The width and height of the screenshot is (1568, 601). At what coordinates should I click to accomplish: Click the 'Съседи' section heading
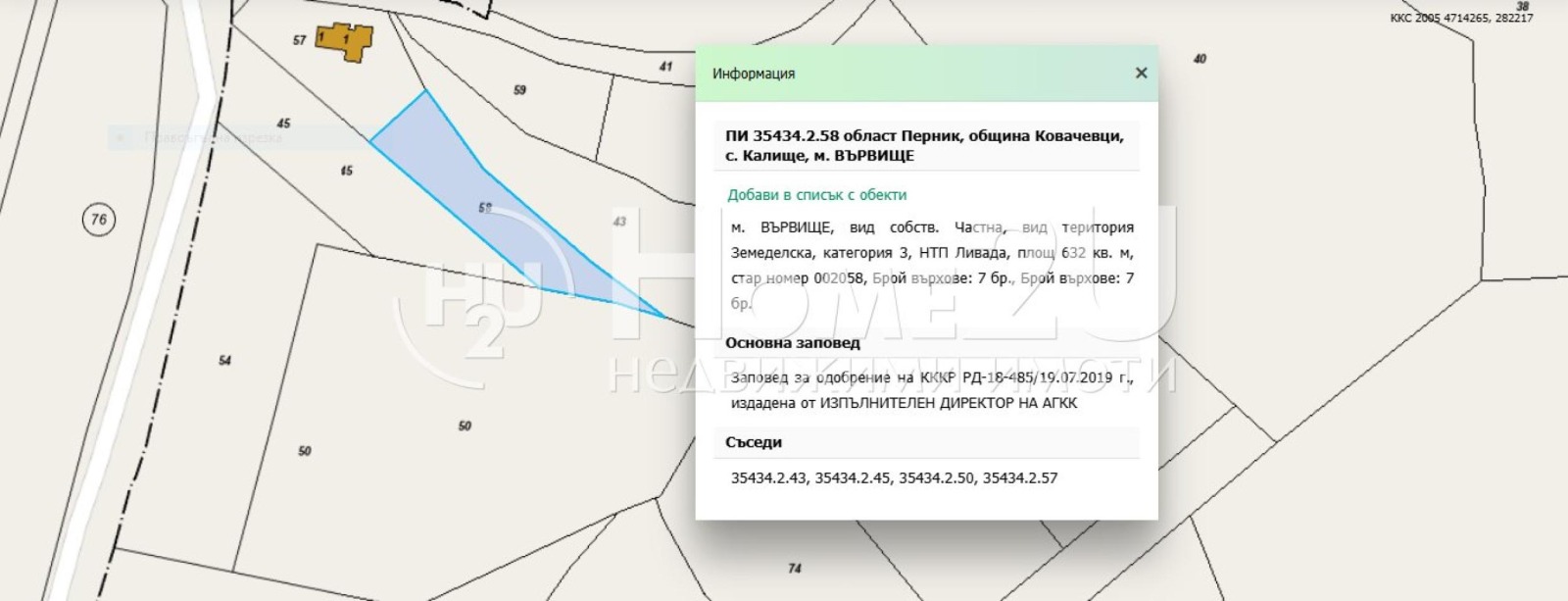[x=754, y=442]
